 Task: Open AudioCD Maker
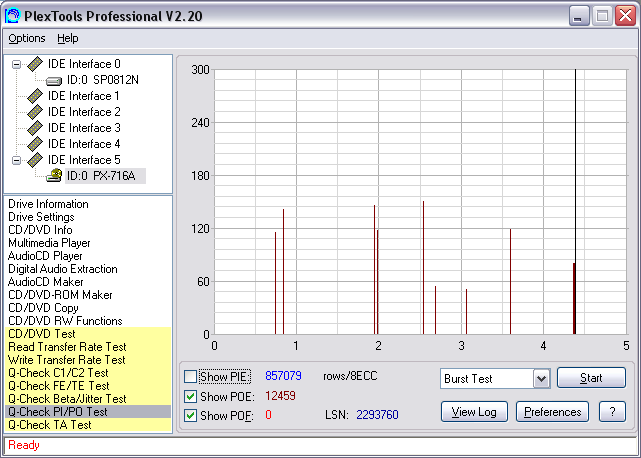(45, 282)
